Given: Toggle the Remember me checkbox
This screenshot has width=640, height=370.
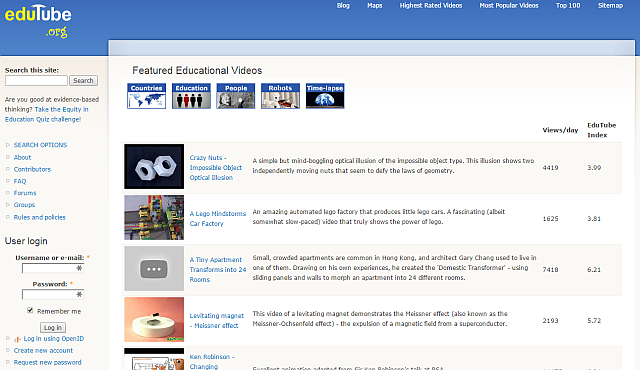Looking at the screenshot, I should tap(30, 310).
